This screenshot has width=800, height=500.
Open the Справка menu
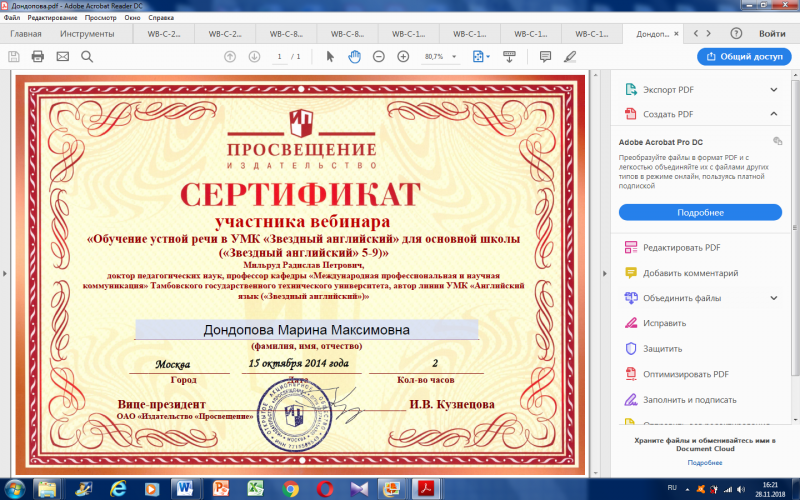tap(161, 17)
